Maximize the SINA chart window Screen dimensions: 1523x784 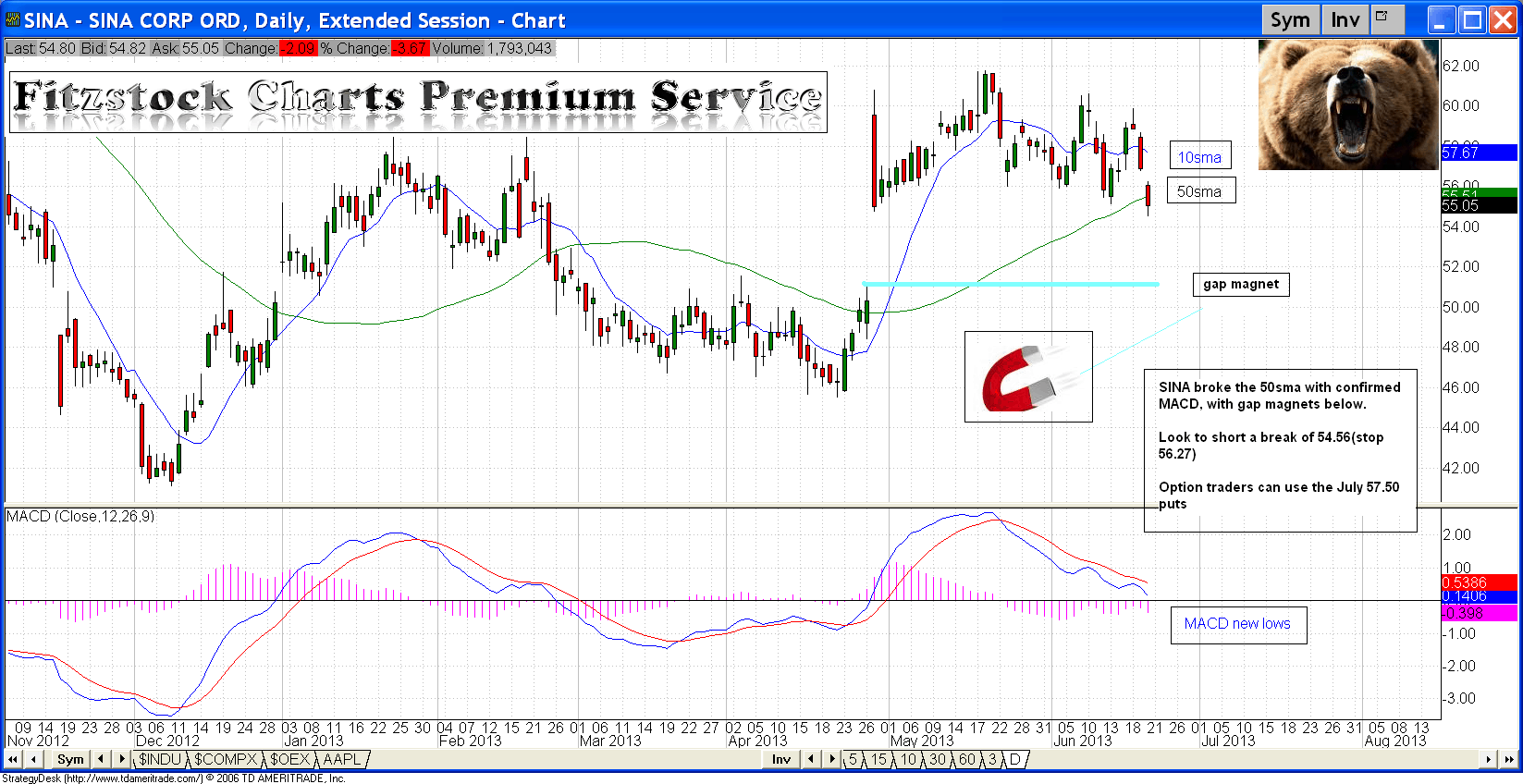1472,19
